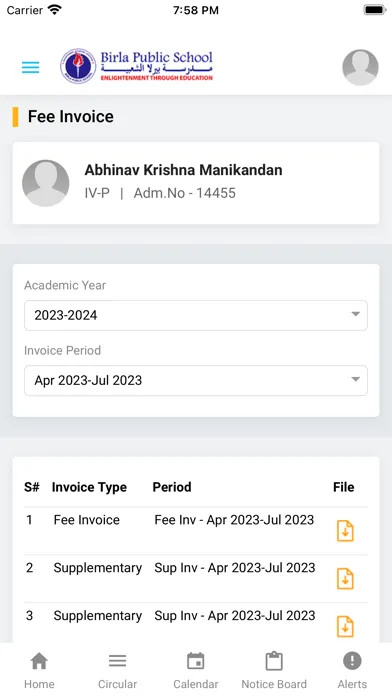This screenshot has width=392, height=696.
Task: Download the Supplementary invoice file in row 3
Action: (x=345, y=627)
